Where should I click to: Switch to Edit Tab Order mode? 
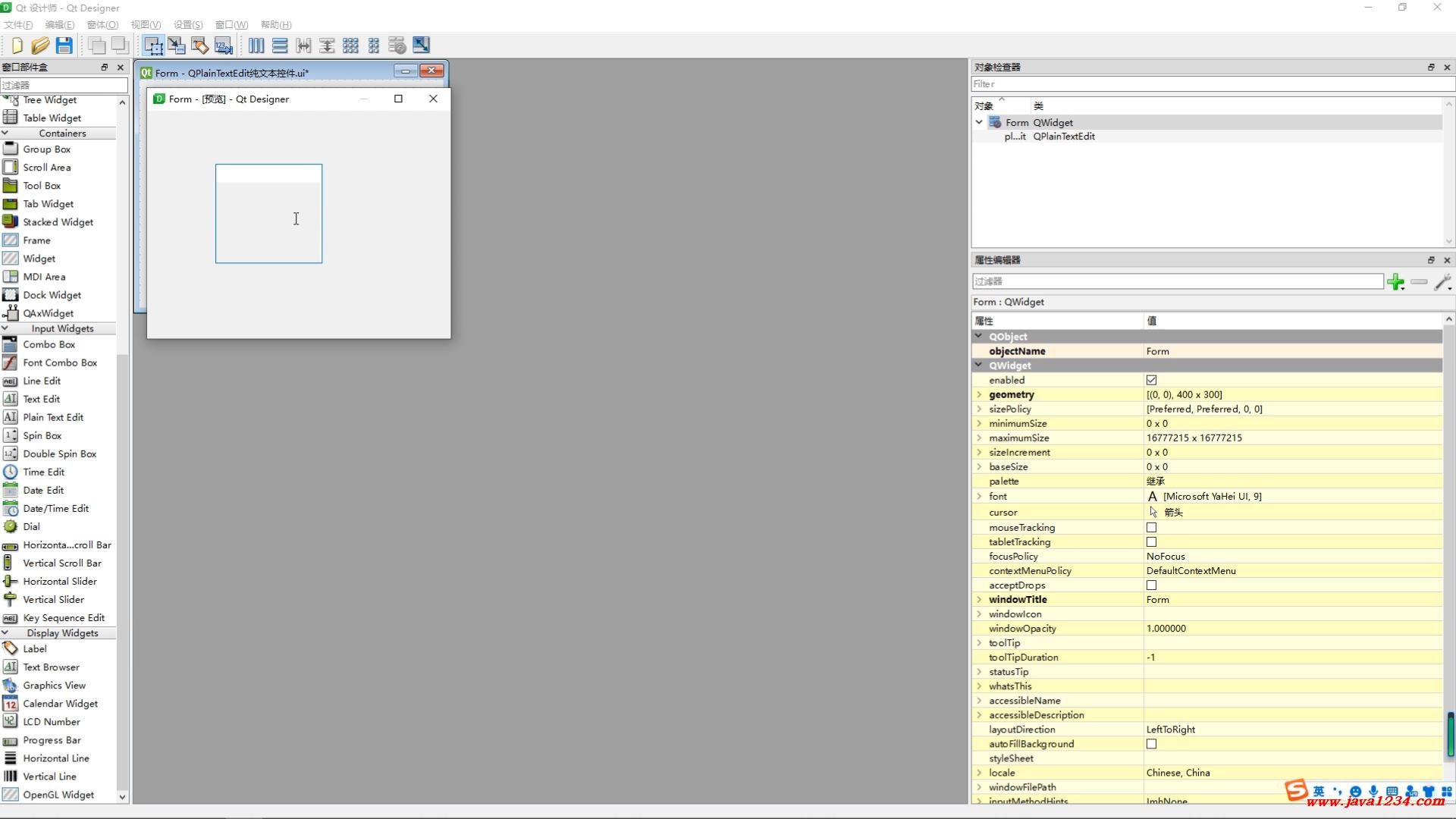tap(224, 45)
